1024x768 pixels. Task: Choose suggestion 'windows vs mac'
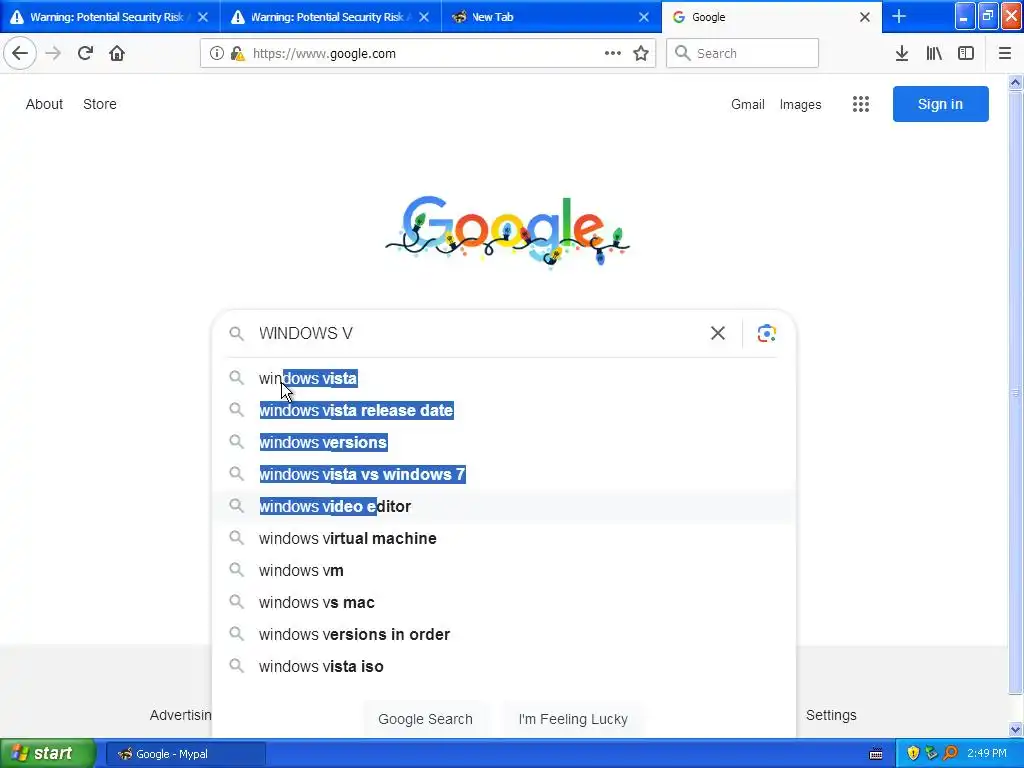tap(503, 602)
